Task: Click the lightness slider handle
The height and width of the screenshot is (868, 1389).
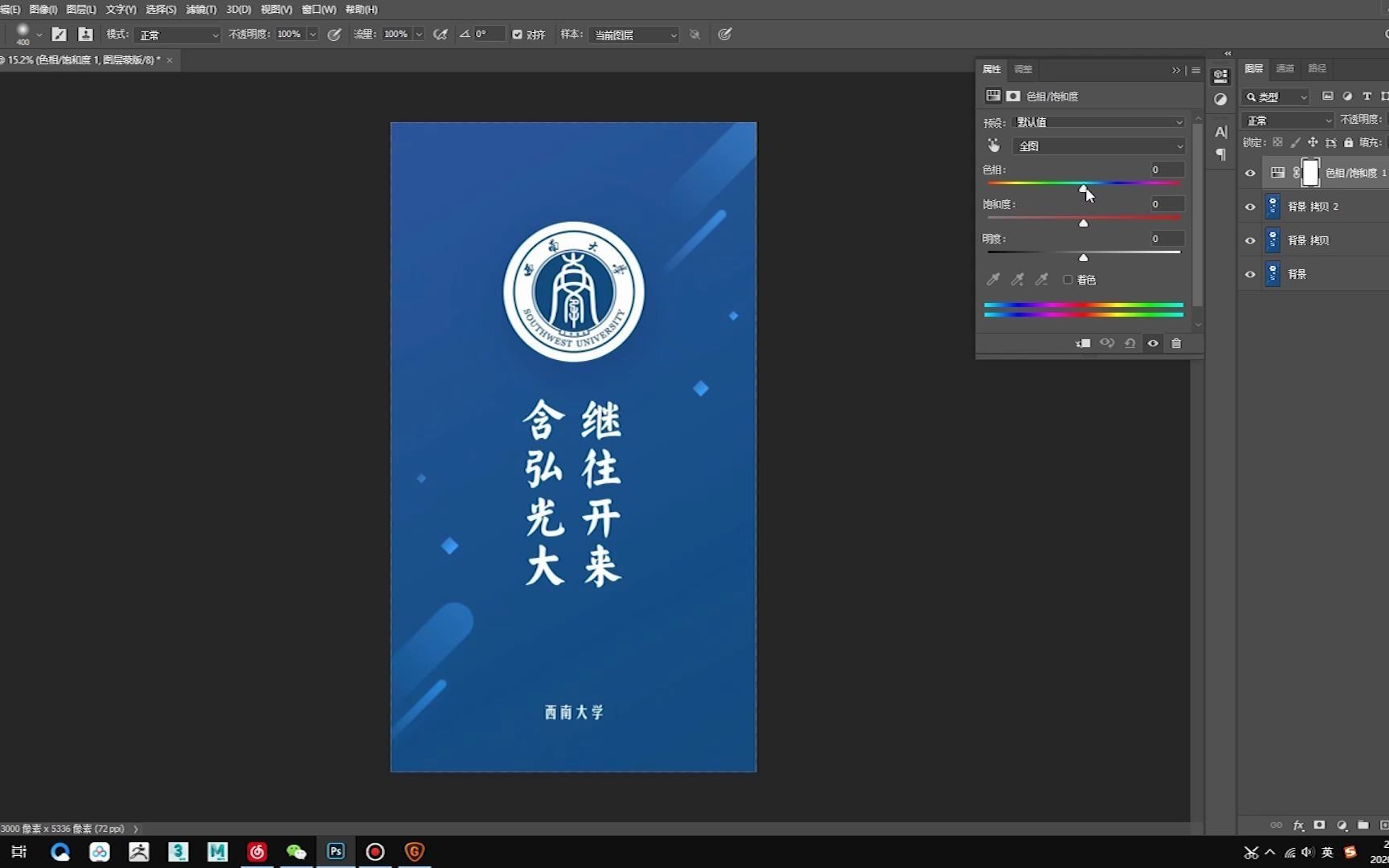Action: [1083, 257]
